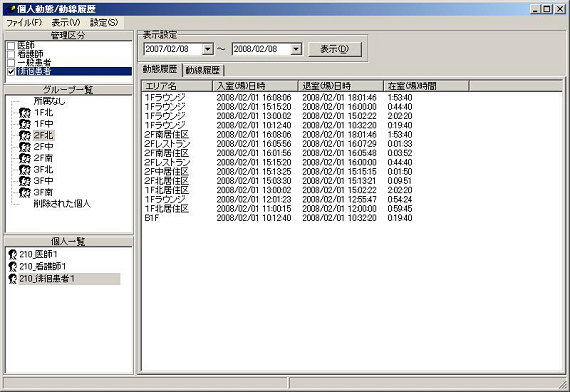Click the 2Fレストラン row entered at 16:05:56

278,144
